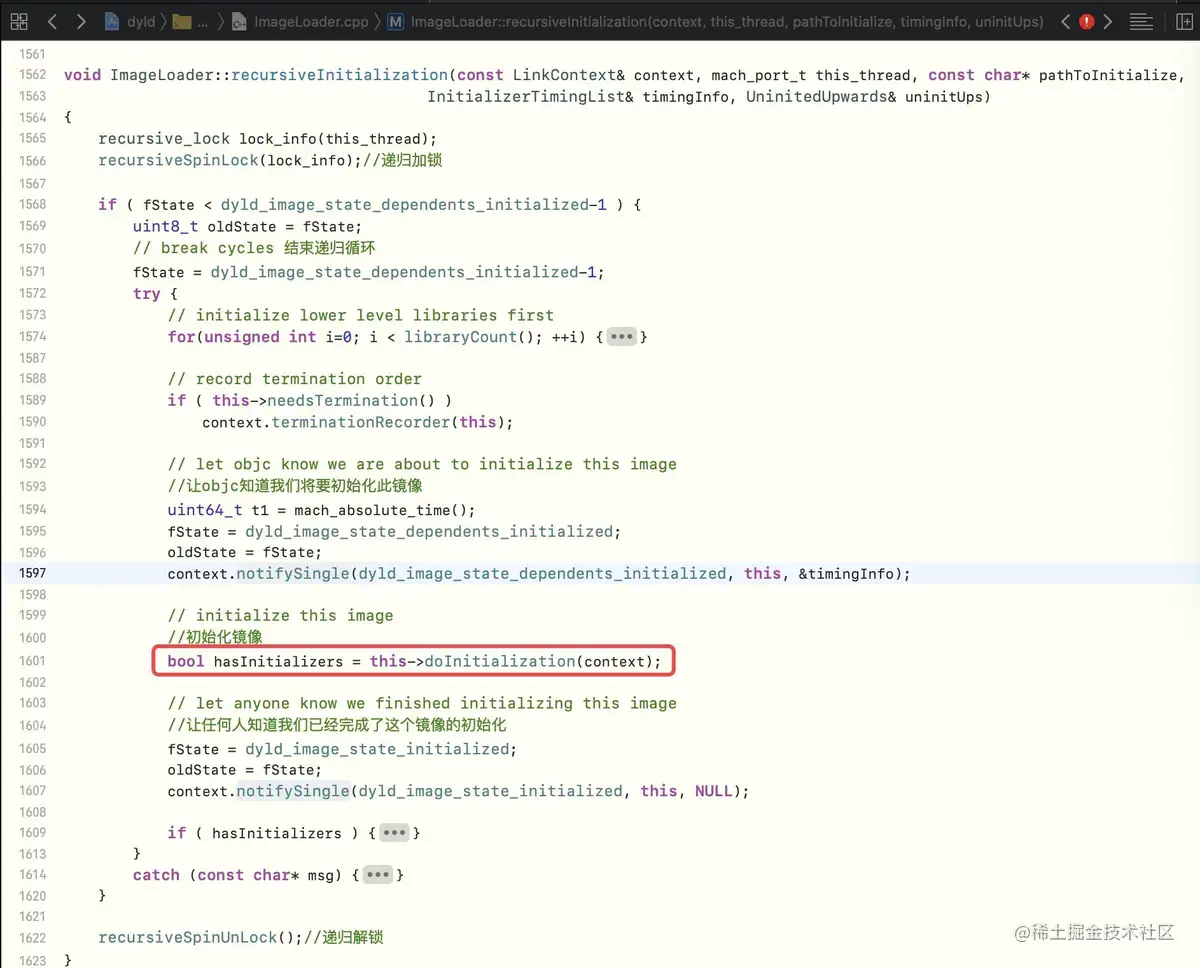Click the try keyword on line 1572
This screenshot has width=1200, height=968.
coord(146,294)
